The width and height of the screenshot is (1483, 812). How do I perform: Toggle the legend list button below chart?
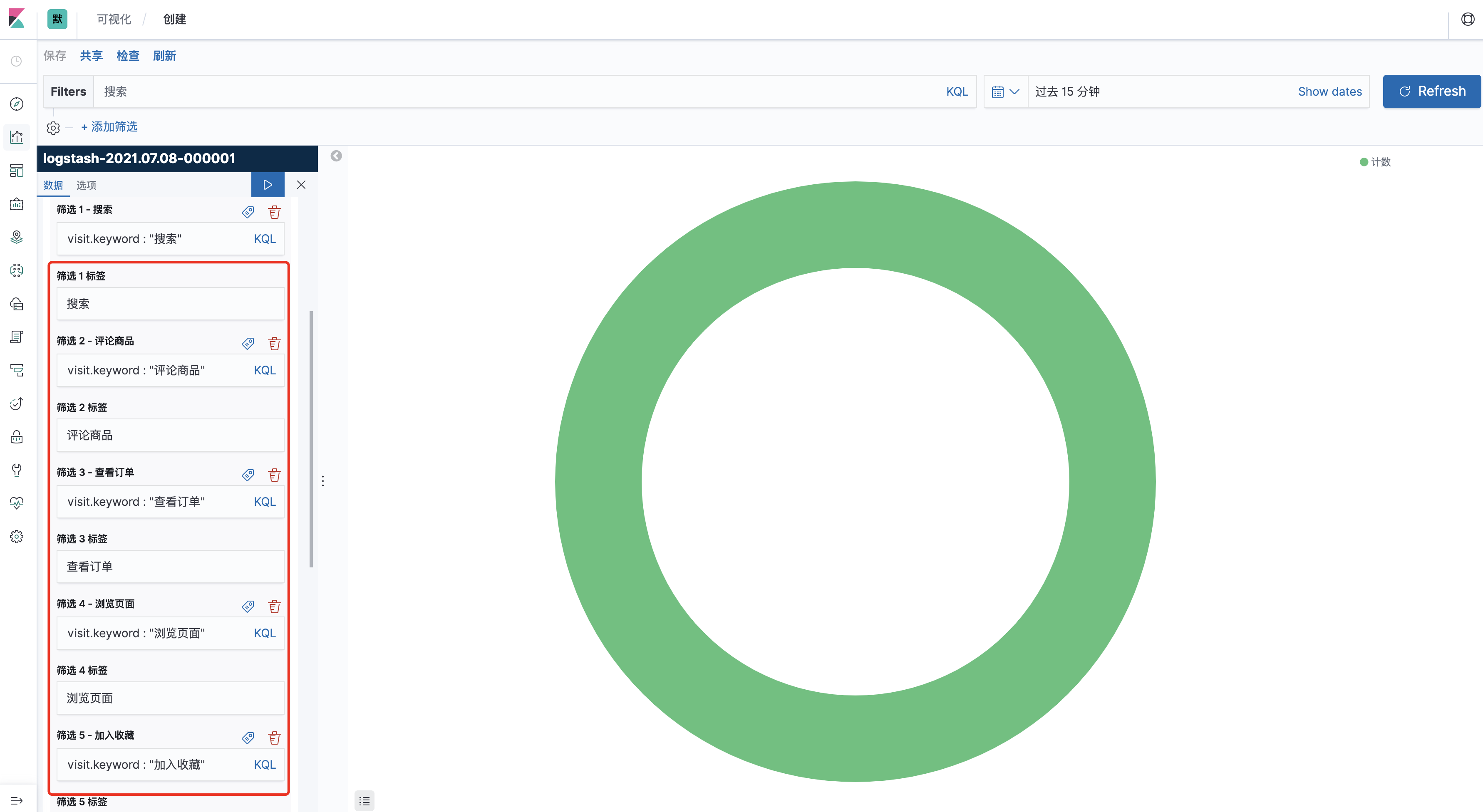pos(365,800)
